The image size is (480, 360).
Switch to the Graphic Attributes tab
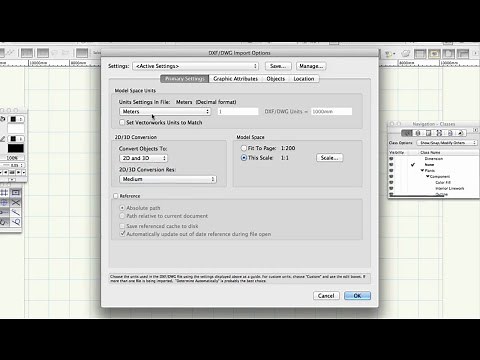coord(235,79)
